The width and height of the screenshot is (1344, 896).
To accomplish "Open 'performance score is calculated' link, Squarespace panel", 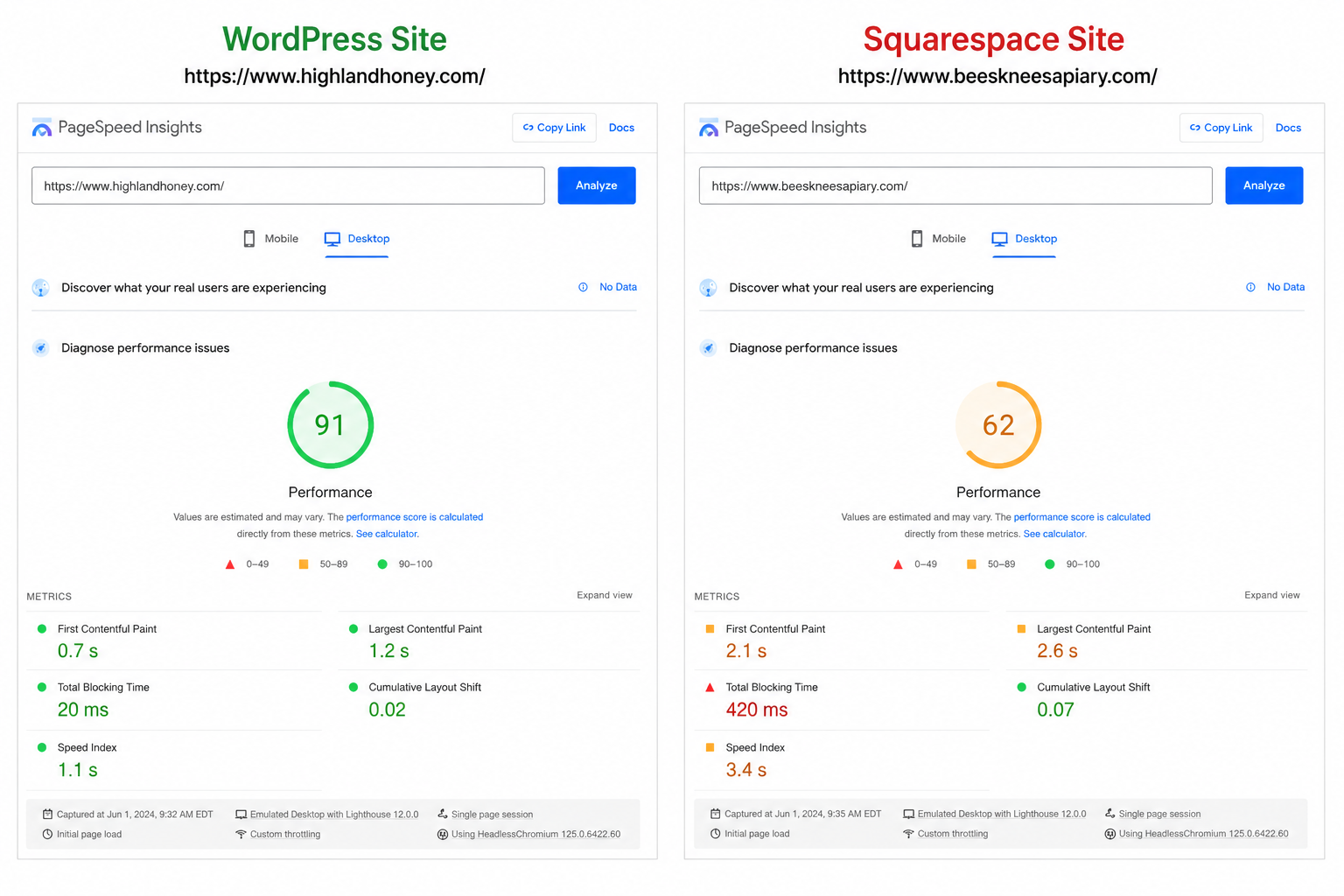I will [1082, 517].
